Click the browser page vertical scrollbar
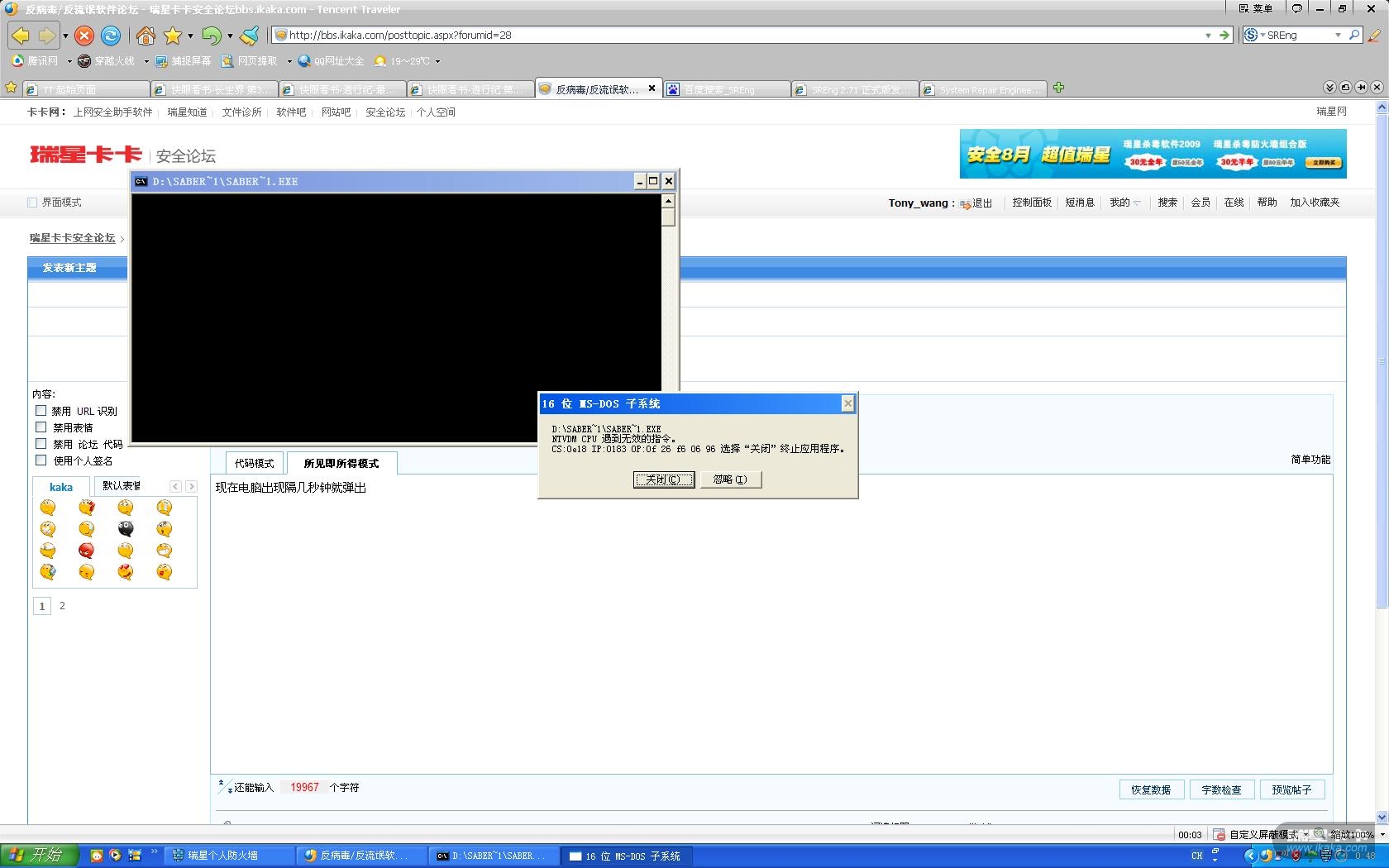This screenshot has width=1389, height=868. tap(1382, 463)
